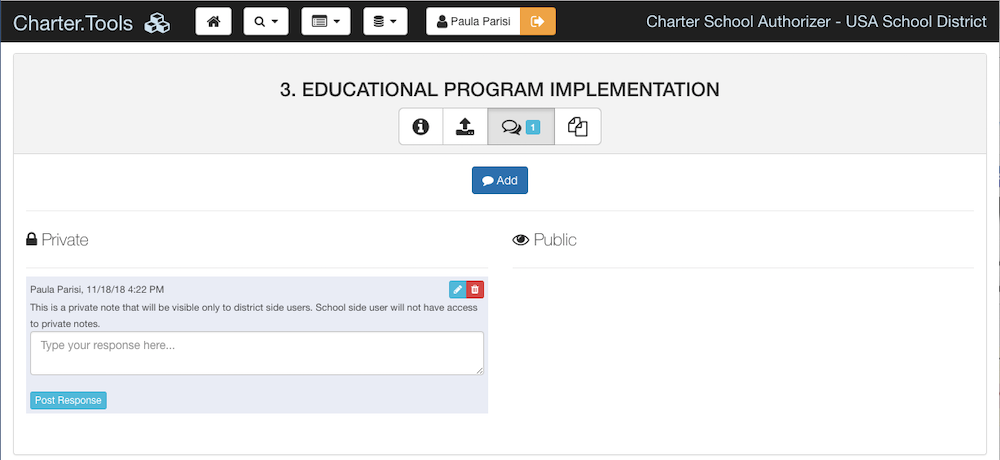This screenshot has width=1000, height=460.
Task: Switch to the comments tab
Action: click(521, 126)
